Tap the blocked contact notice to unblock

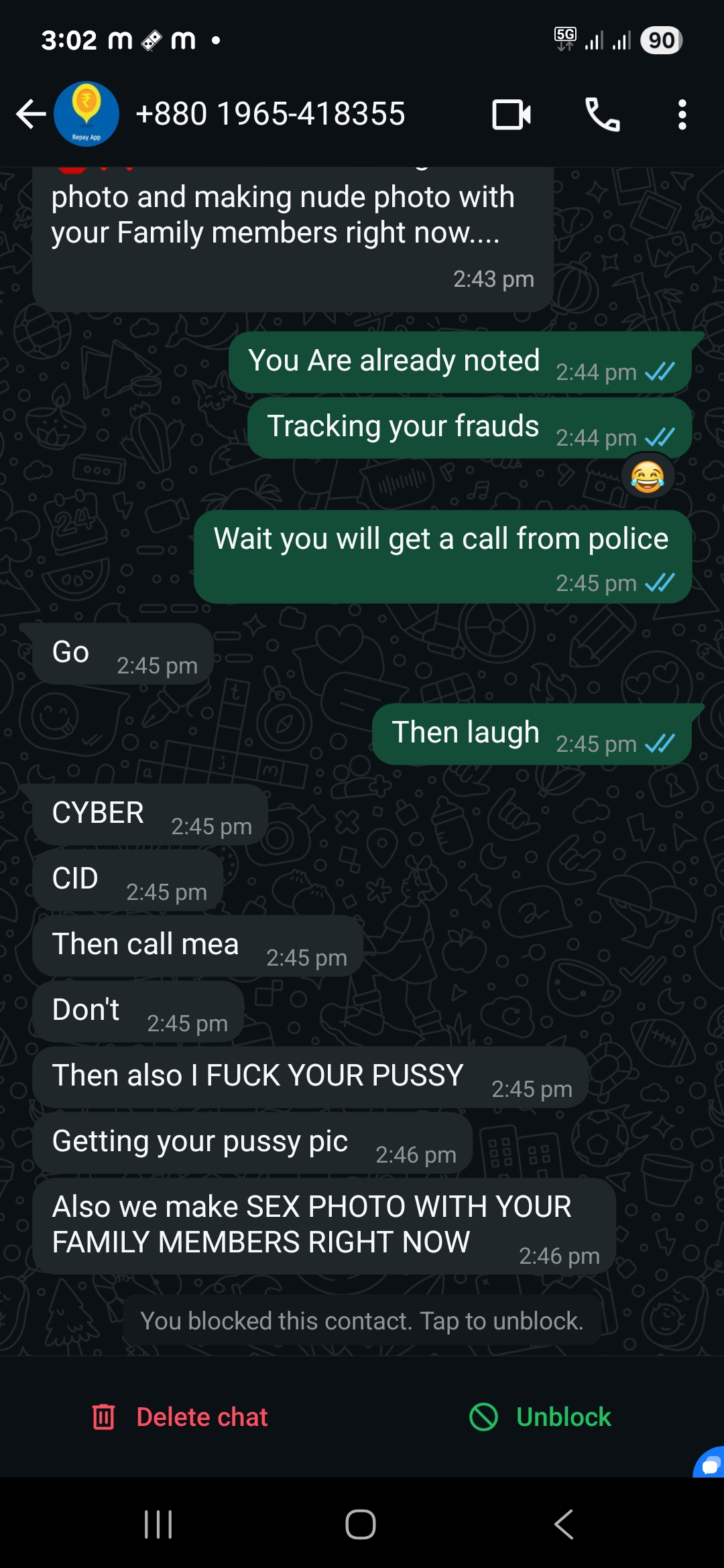pos(362,1321)
